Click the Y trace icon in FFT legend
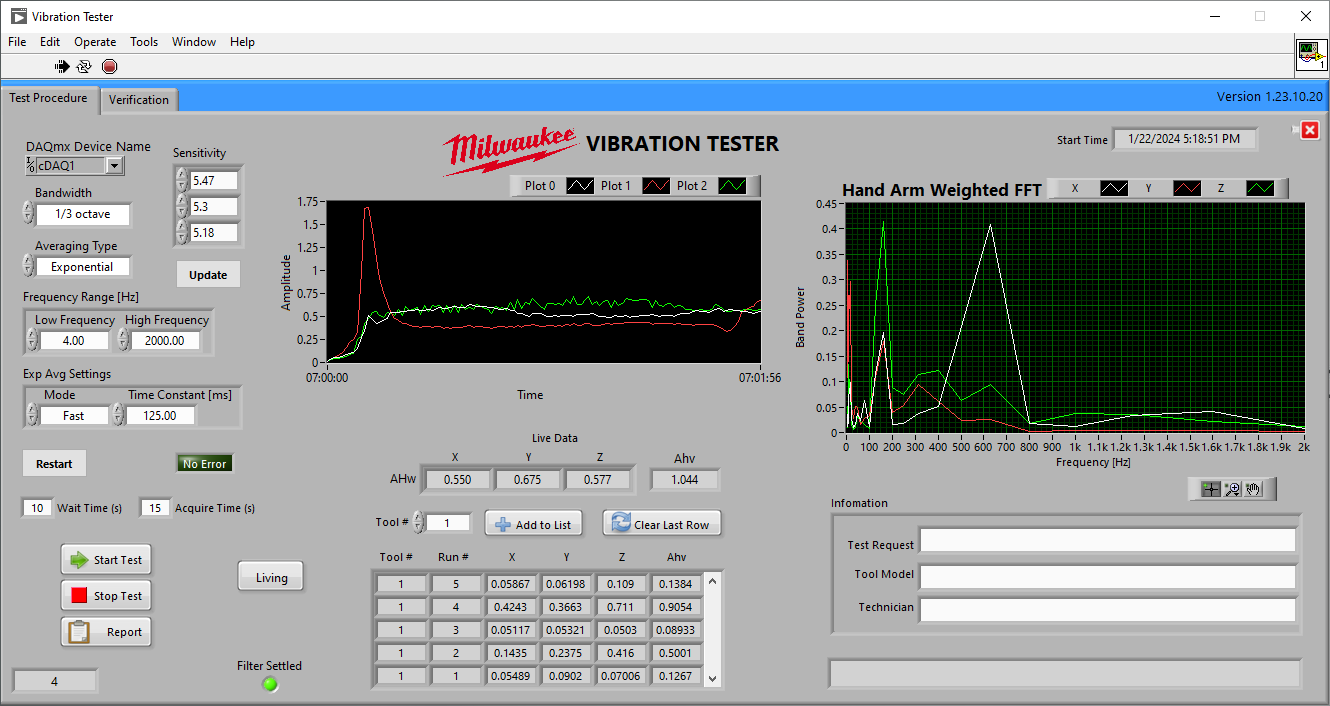1330x706 pixels. tap(1187, 188)
